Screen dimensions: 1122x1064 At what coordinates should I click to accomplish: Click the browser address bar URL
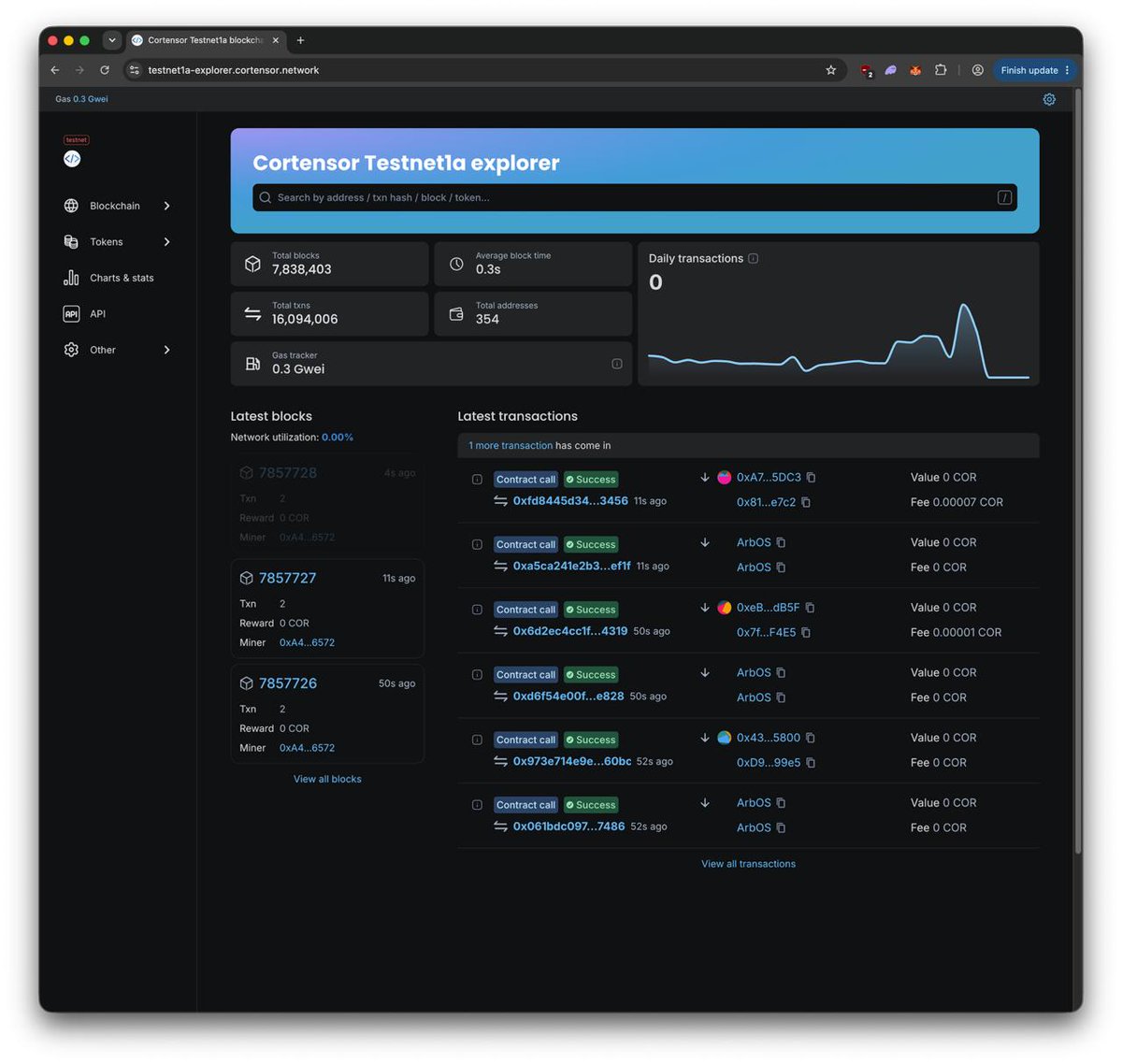tap(234, 70)
